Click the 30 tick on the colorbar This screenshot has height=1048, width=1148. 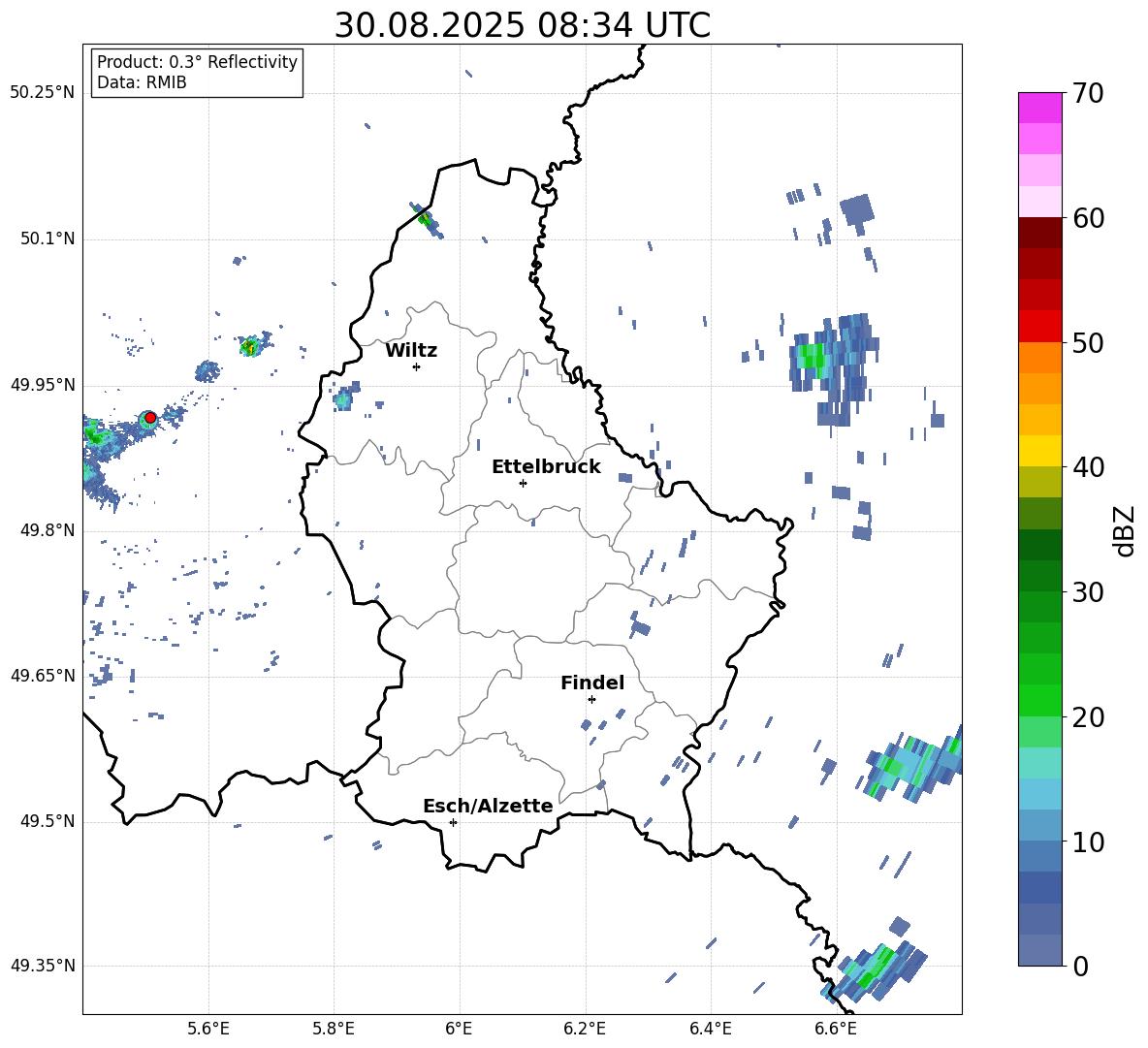pos(1088,592)
